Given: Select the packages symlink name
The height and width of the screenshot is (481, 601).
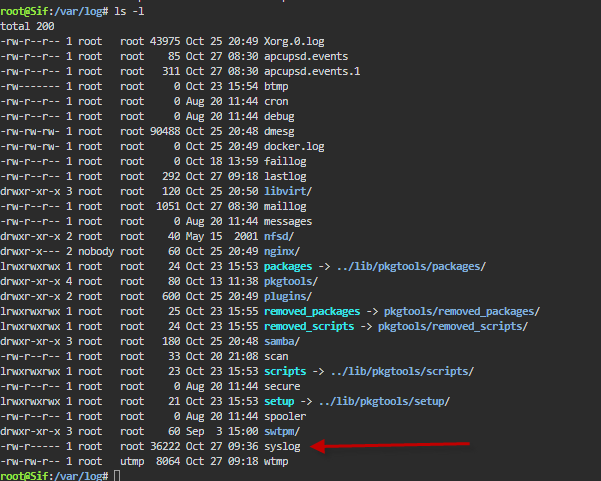Looking at the screenshot, I should [288, 266].
